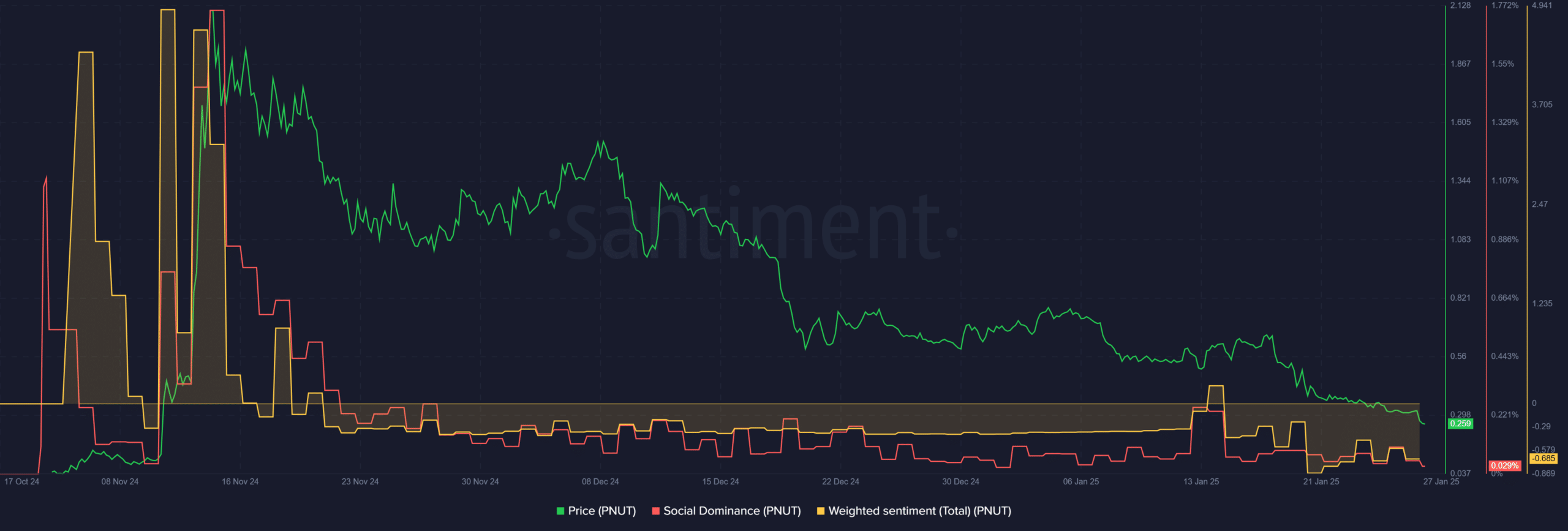1568x531 pixels.
Task: Click the green Price legend color square
Action: (560, 511)
